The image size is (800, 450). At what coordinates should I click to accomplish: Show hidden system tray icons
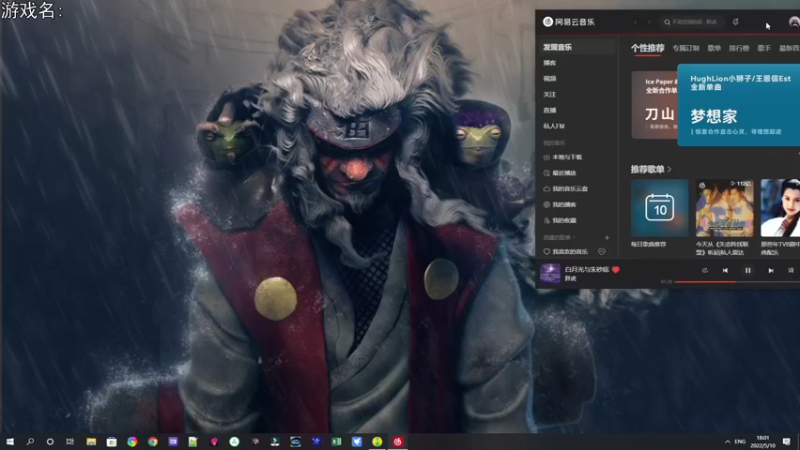coord(727,441)
